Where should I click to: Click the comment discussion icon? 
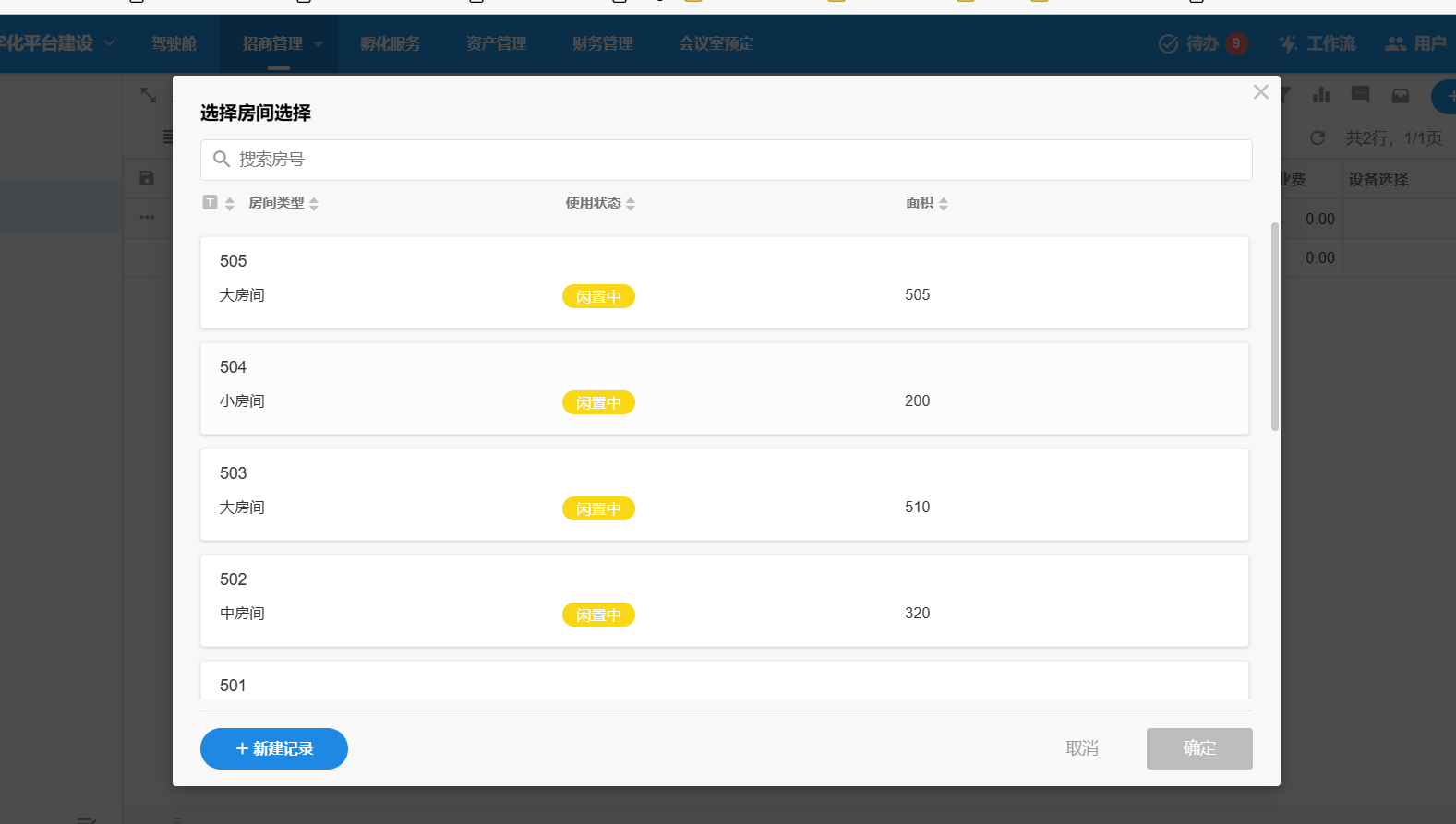(1360, 94)
